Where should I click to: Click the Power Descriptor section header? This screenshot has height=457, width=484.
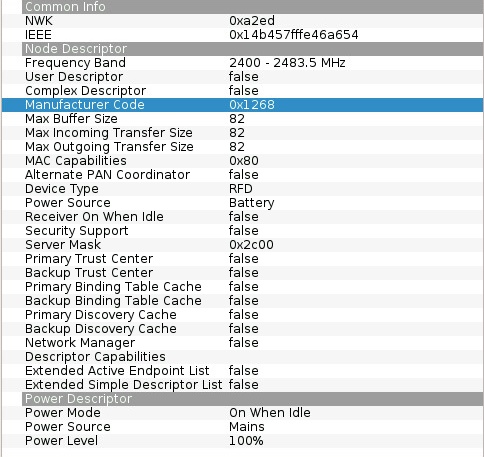[253, 399]
